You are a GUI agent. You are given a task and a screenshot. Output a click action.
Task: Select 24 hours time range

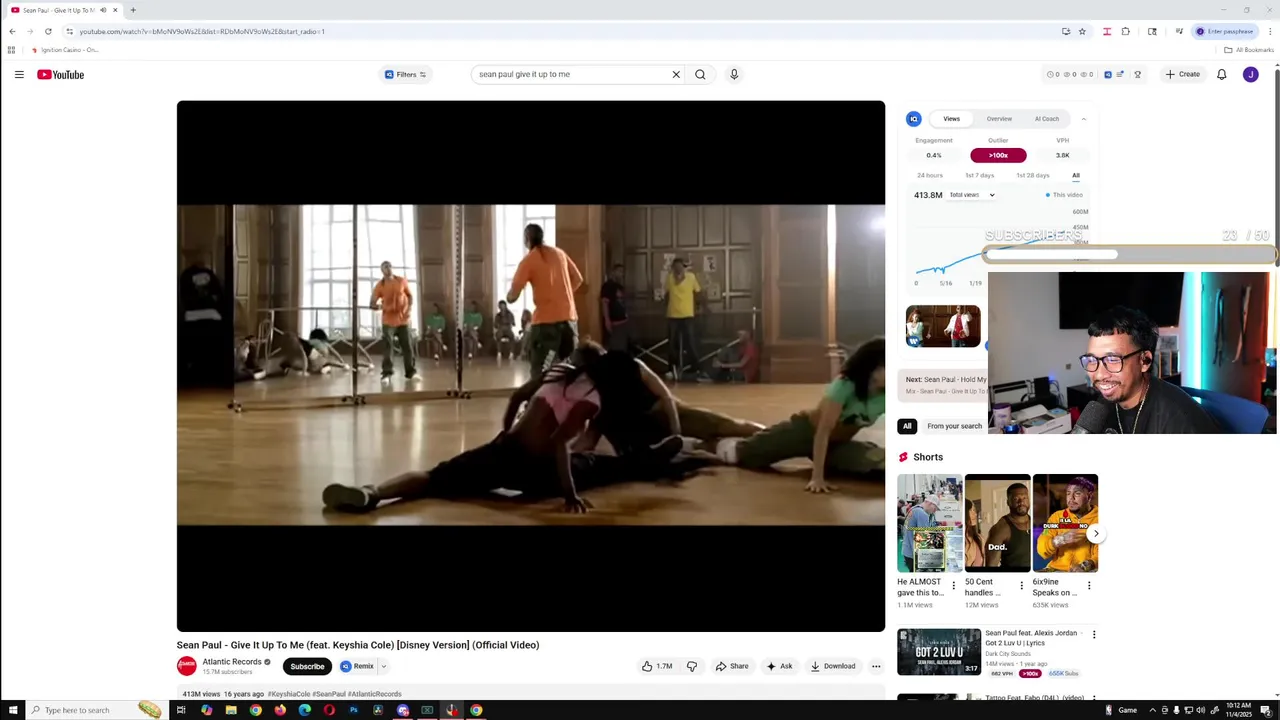[x=930, y=175]
